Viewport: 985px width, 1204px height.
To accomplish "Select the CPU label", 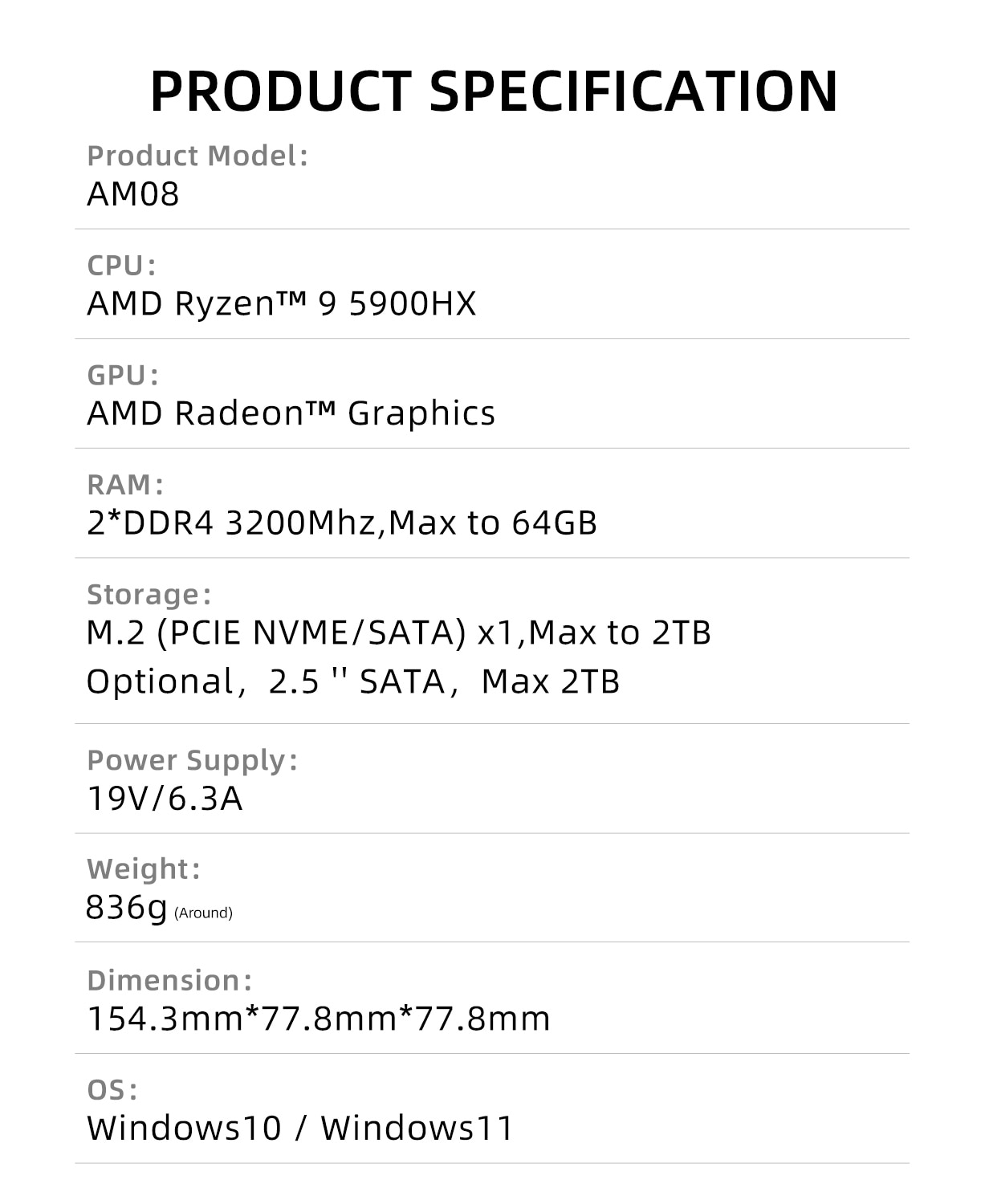I will click(x=121, y=266).
